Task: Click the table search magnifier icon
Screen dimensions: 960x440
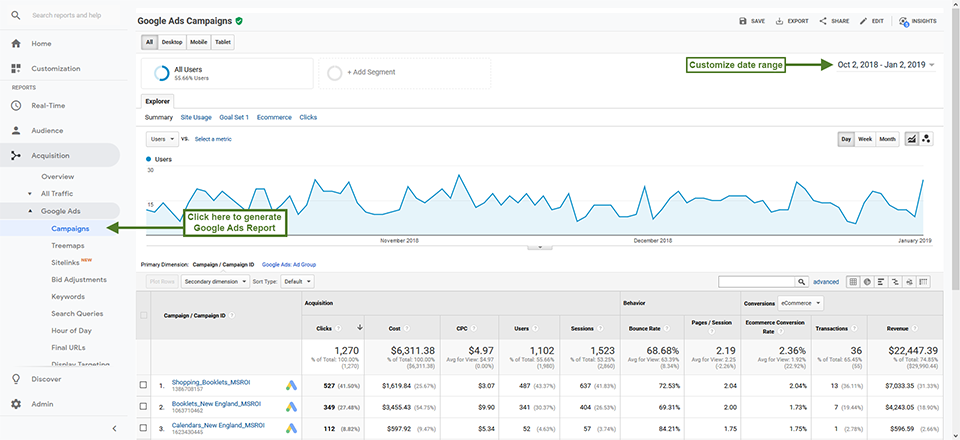Action: coord(801,282)
